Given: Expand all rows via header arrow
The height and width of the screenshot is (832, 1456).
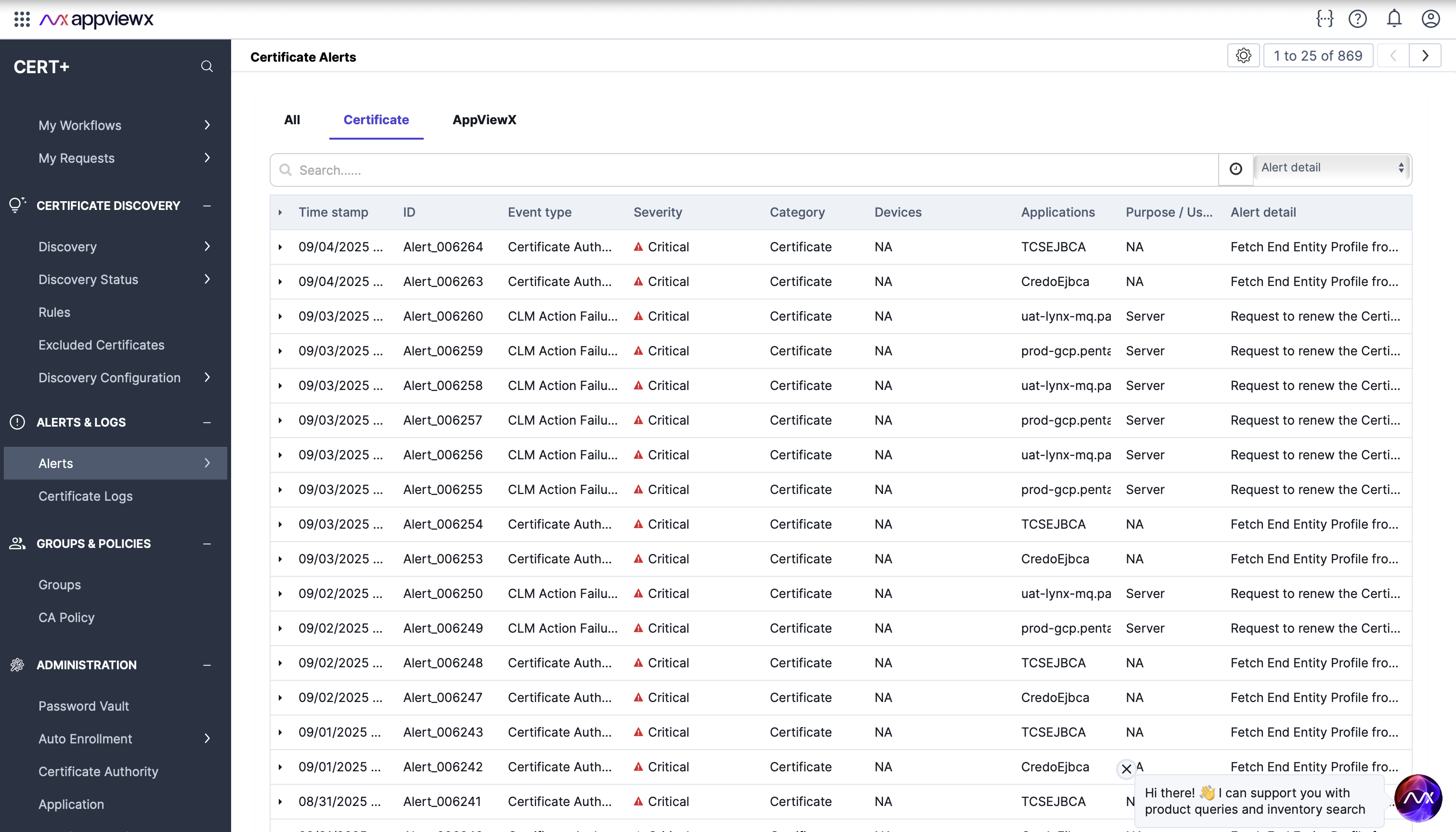Looking at the screenshot, I should [x=280, y=212].
